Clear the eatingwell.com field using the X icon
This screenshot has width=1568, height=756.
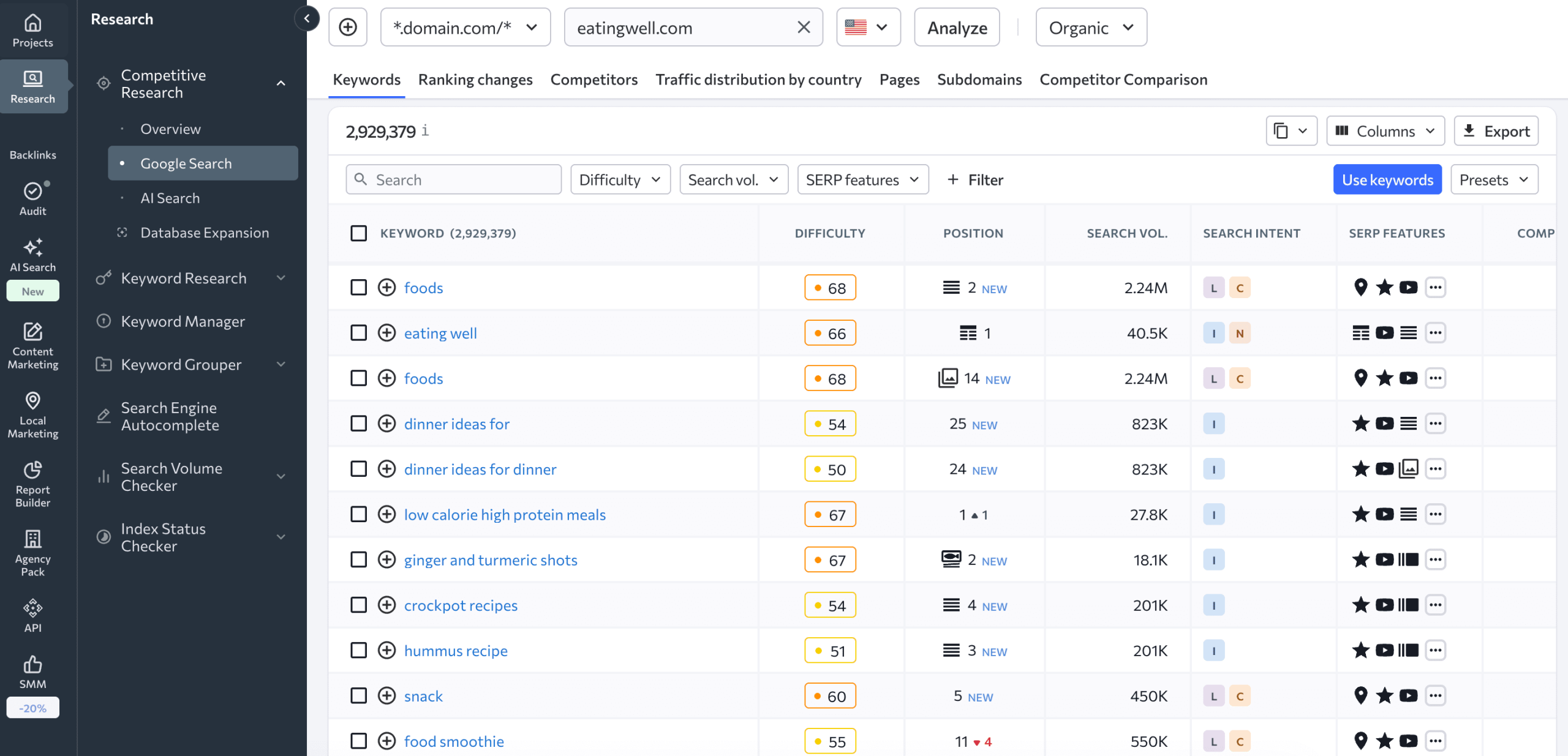802,27
